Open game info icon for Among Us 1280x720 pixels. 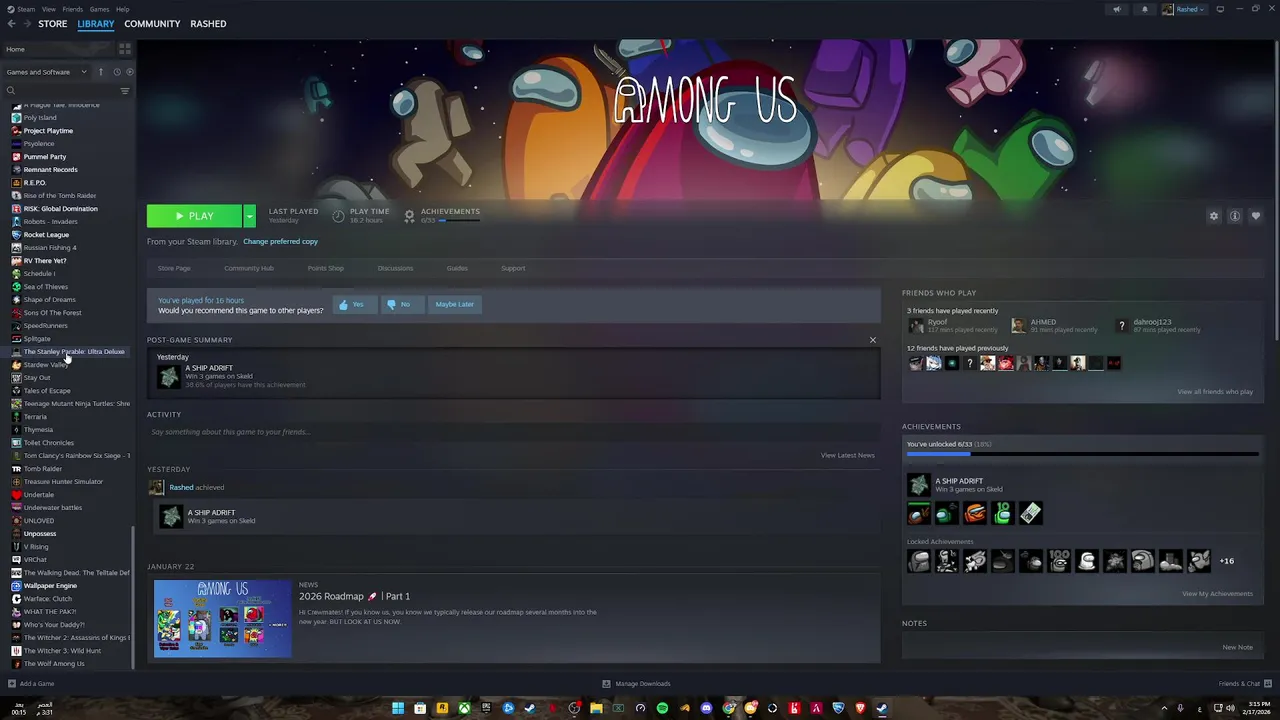point(1235,216)
